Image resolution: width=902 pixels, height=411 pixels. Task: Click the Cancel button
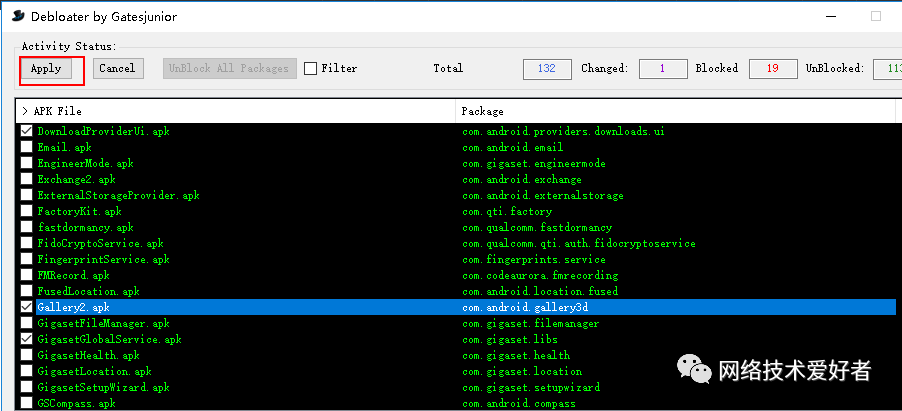point(117,68)
